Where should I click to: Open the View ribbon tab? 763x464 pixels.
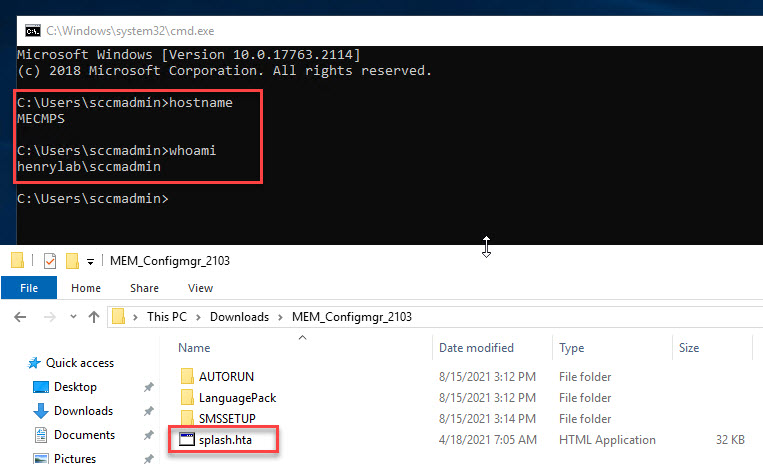[200, 288]
